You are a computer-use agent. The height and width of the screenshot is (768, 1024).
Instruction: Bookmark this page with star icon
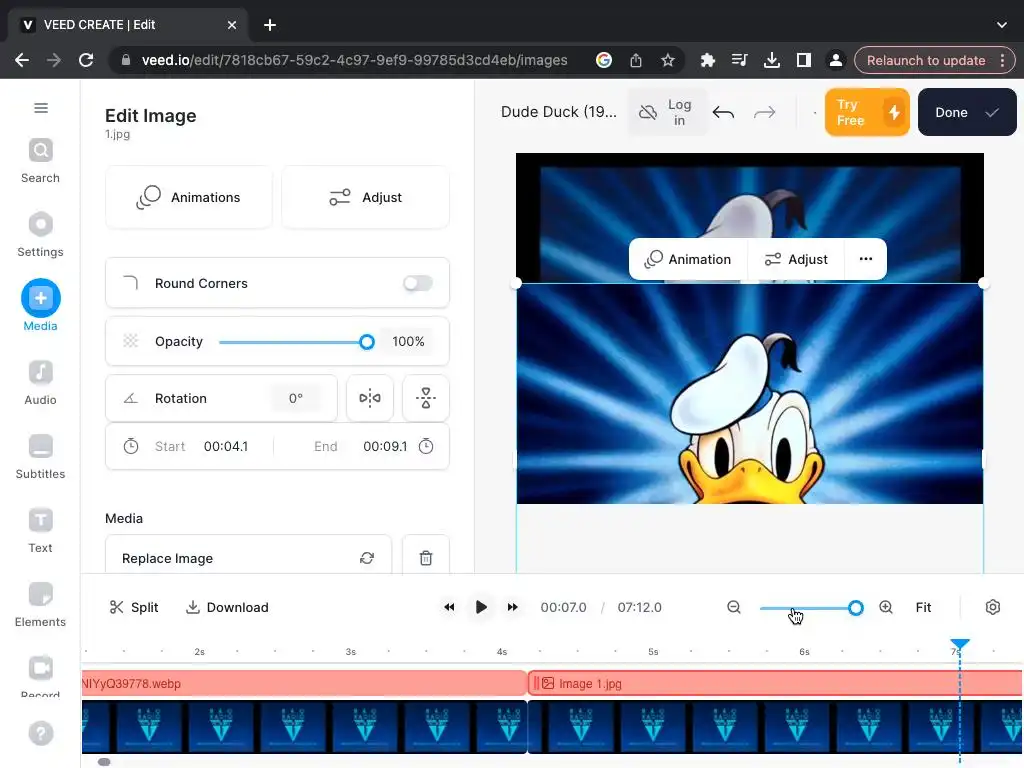[x=667, y=60]
